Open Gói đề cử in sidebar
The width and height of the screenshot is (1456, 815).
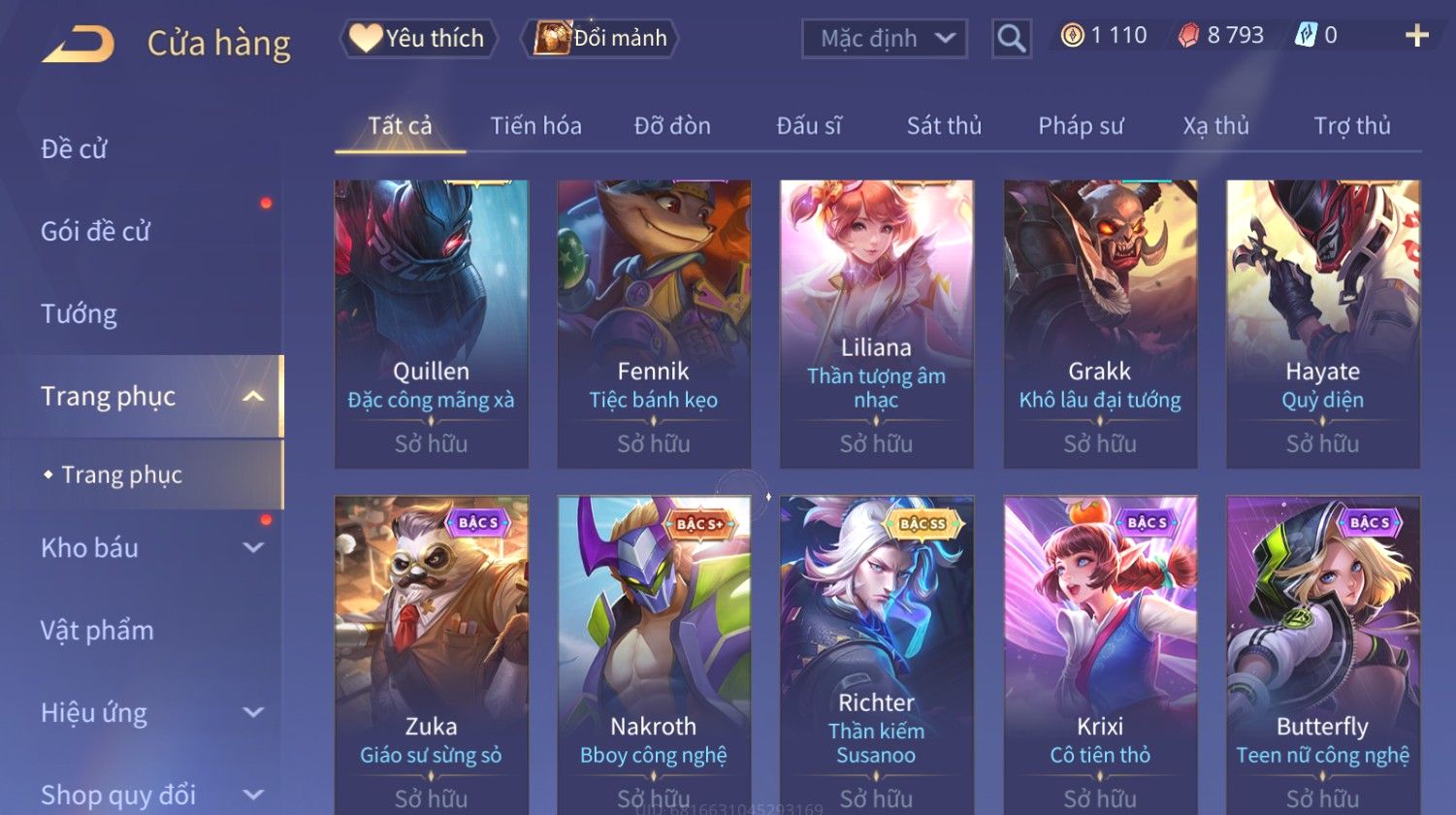tap(95, 231)
